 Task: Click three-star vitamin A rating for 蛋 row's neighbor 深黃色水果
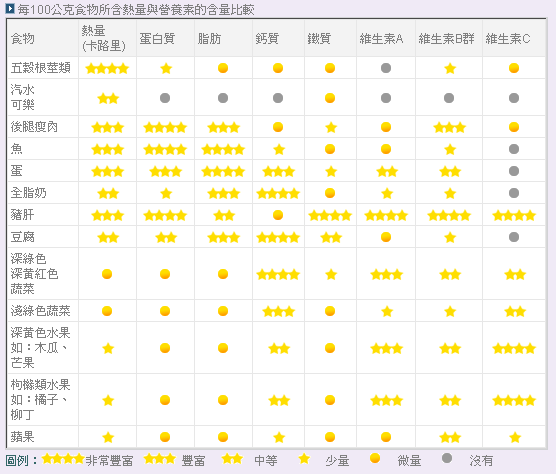[387, 348]
